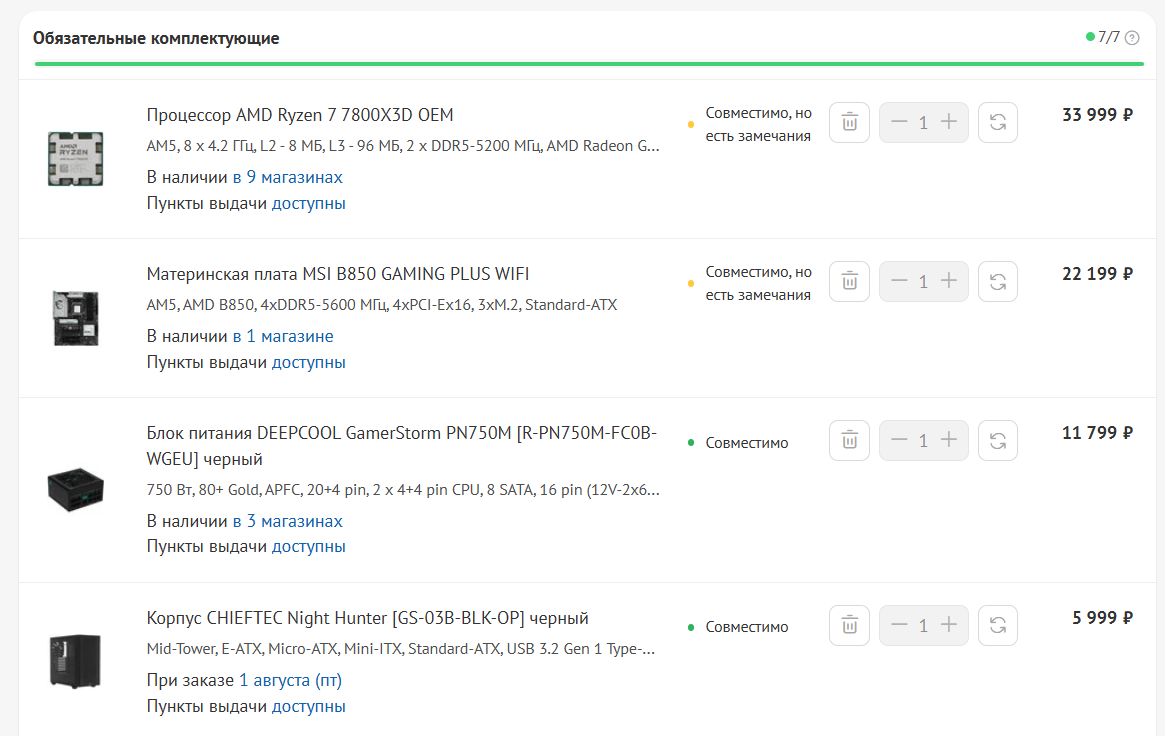Viewport: 1165px width, 736px height.
Task: Open pickup points 'доступны' for the power supply
Action: coord(308,547)
